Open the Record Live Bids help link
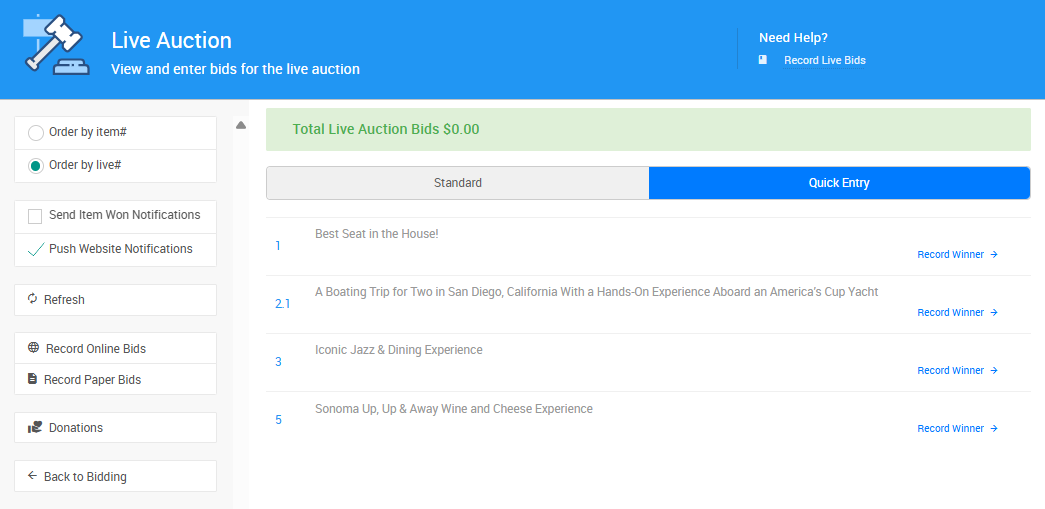1045x509 pixels. (824, 60)
